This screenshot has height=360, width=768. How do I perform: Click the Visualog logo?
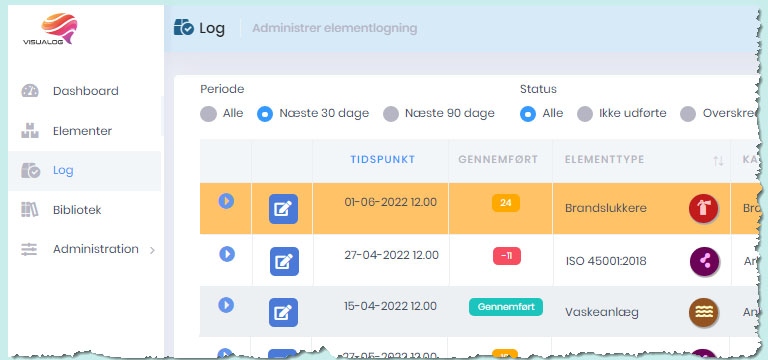click(x=49, y=29)
